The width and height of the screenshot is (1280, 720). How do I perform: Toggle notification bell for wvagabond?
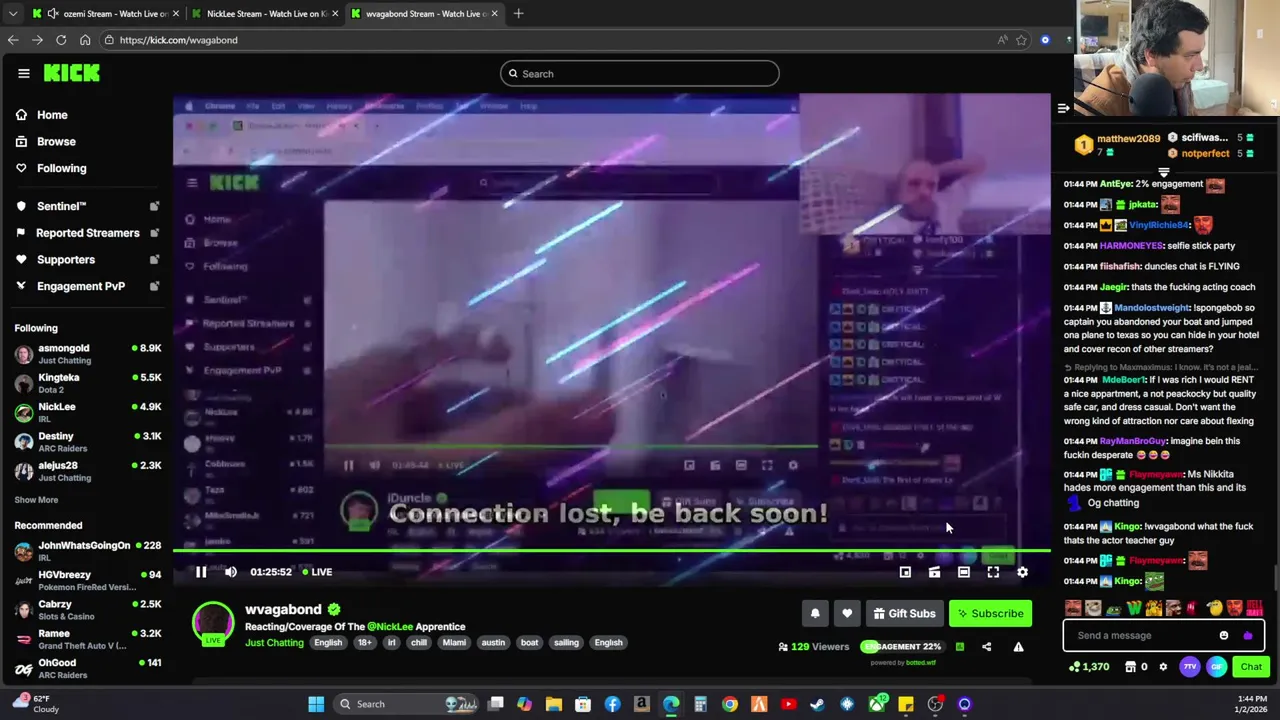(x=815, y=614)
